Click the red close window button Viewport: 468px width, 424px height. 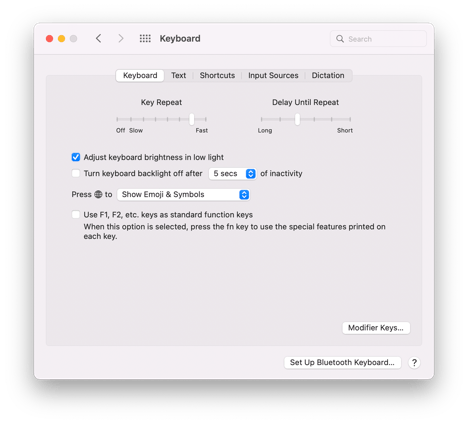(49, 39)
